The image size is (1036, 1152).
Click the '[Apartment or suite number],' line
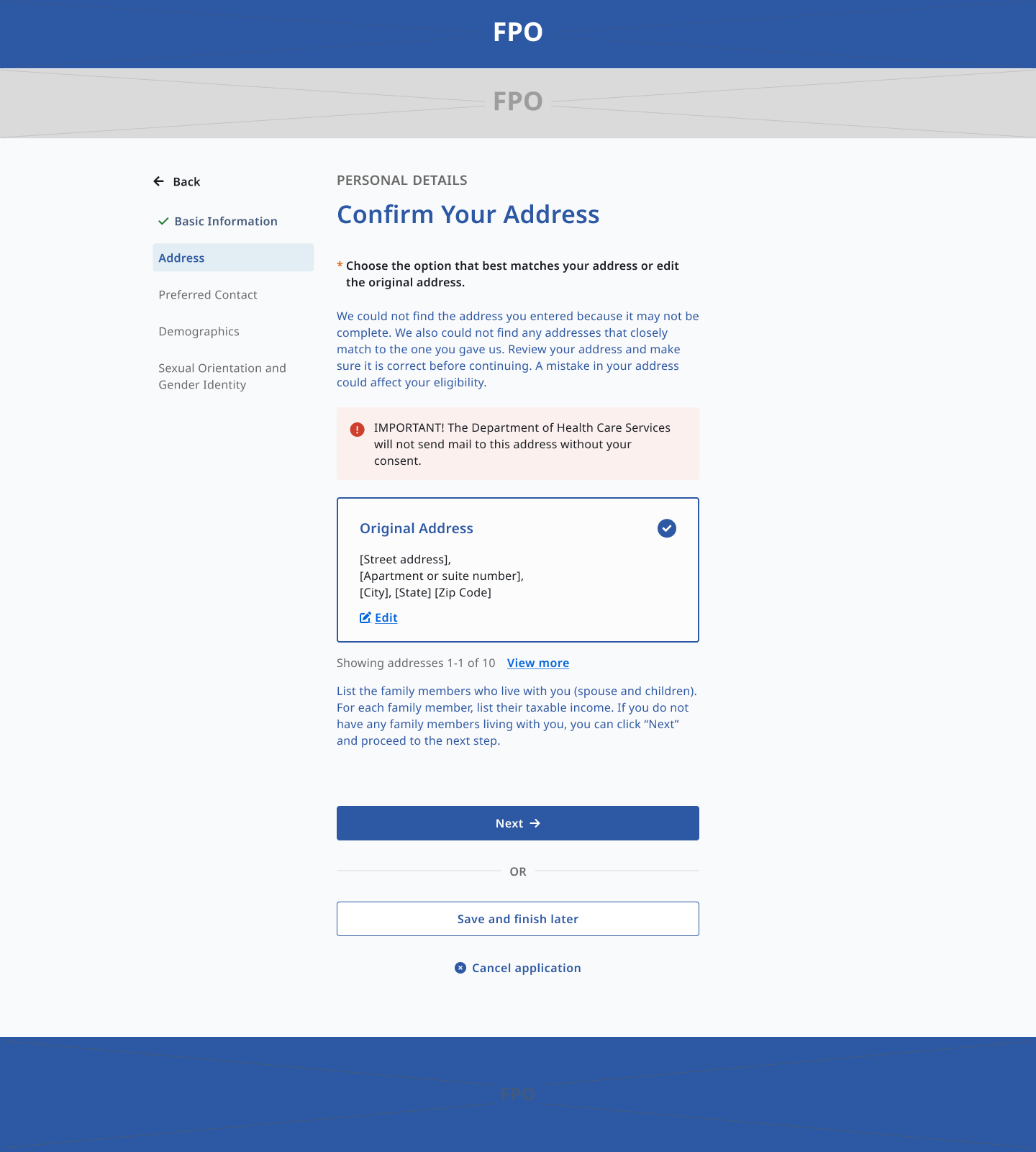(442, 576)
